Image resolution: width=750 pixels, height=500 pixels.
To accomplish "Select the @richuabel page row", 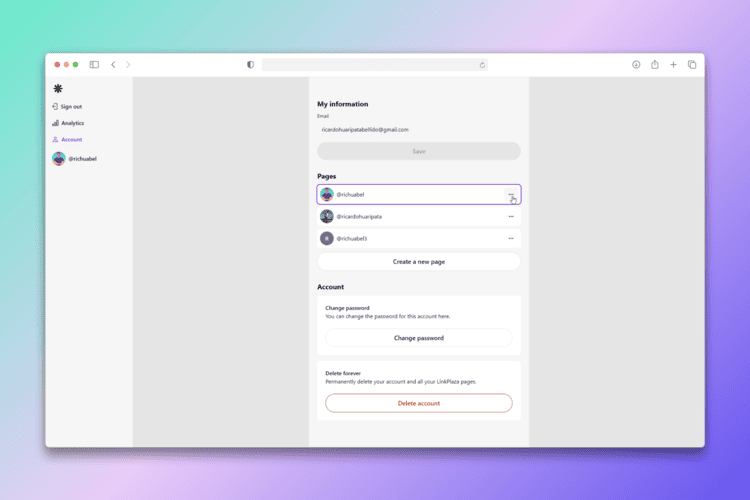I will [419, 194].
